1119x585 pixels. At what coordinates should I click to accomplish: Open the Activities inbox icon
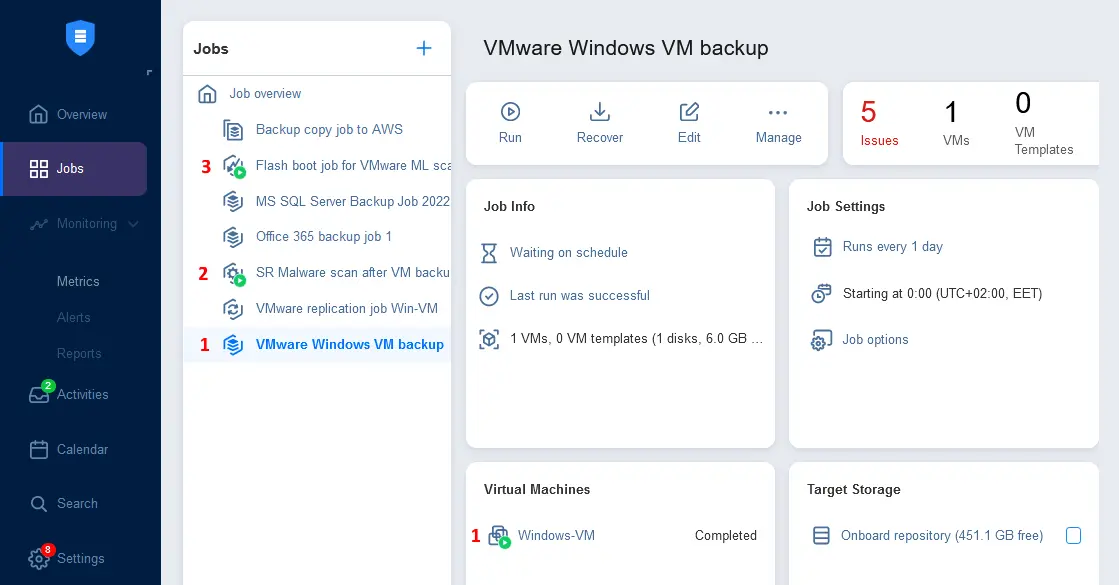click(39, 395)
